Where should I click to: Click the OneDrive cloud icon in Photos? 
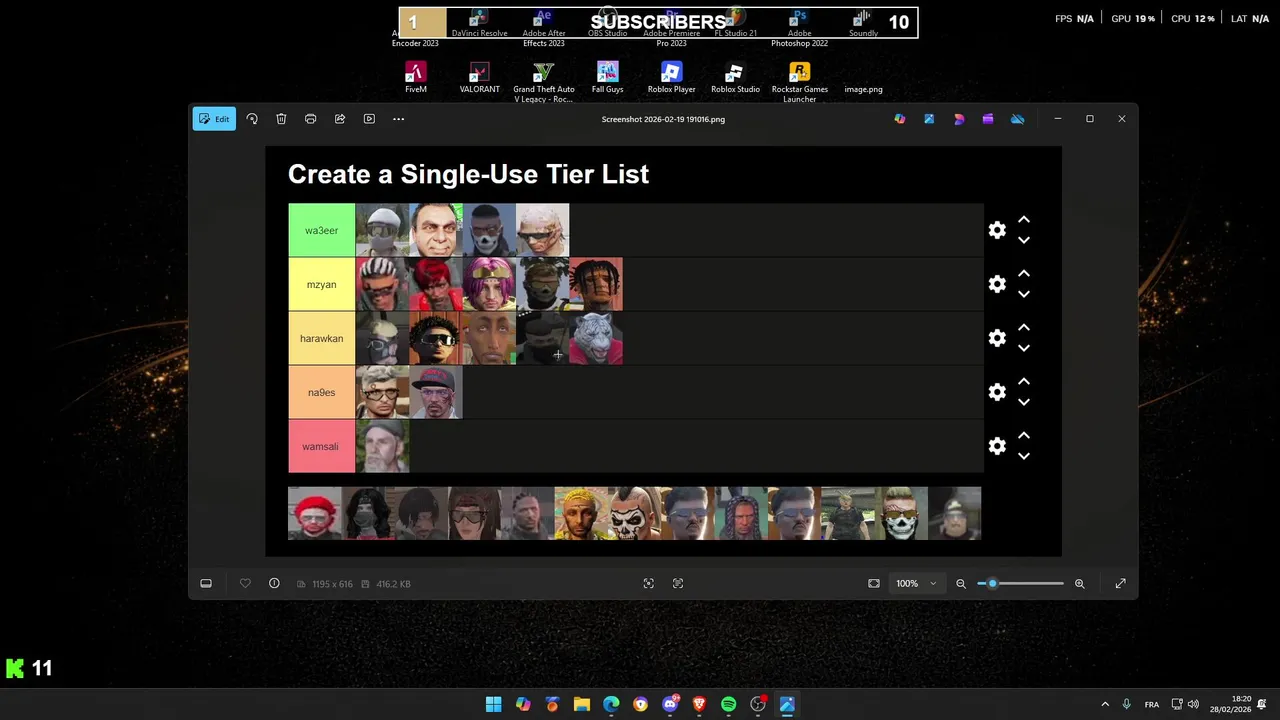(1017, 119)
